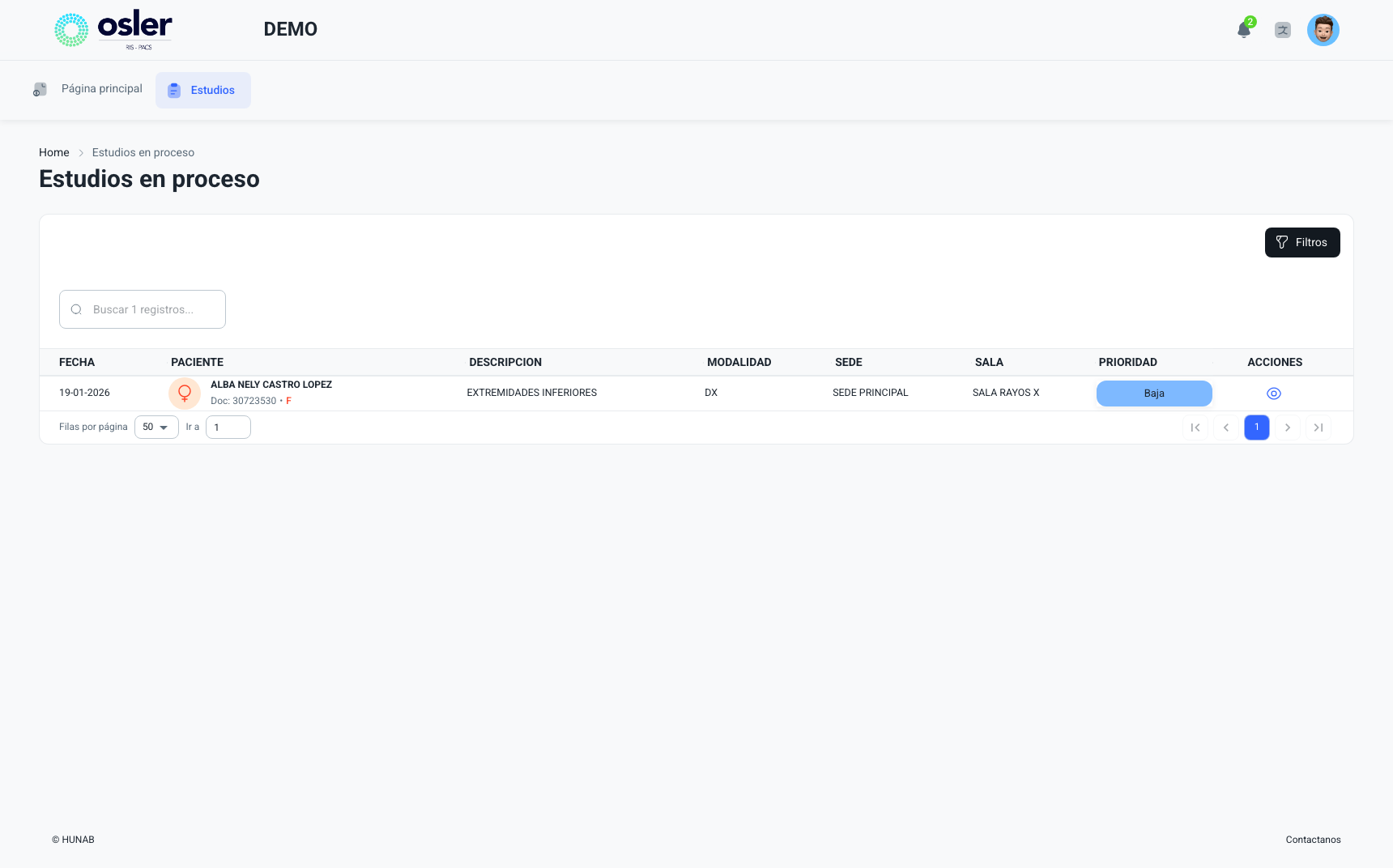Click the Baja priority badge
Screen dimensions: 1393x868
pos(1154,394)
